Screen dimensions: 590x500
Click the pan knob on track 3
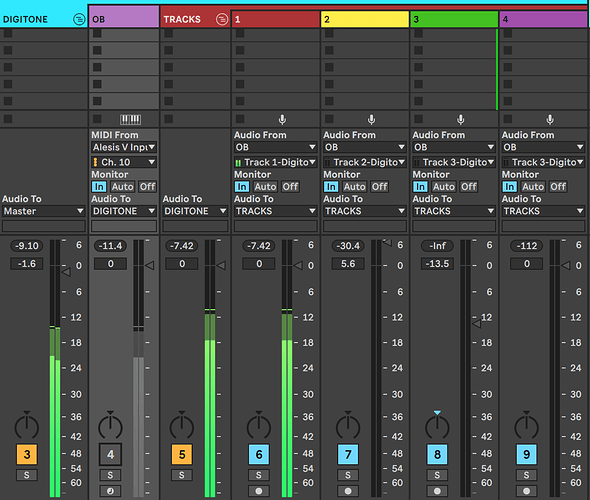tap(437, 427)
